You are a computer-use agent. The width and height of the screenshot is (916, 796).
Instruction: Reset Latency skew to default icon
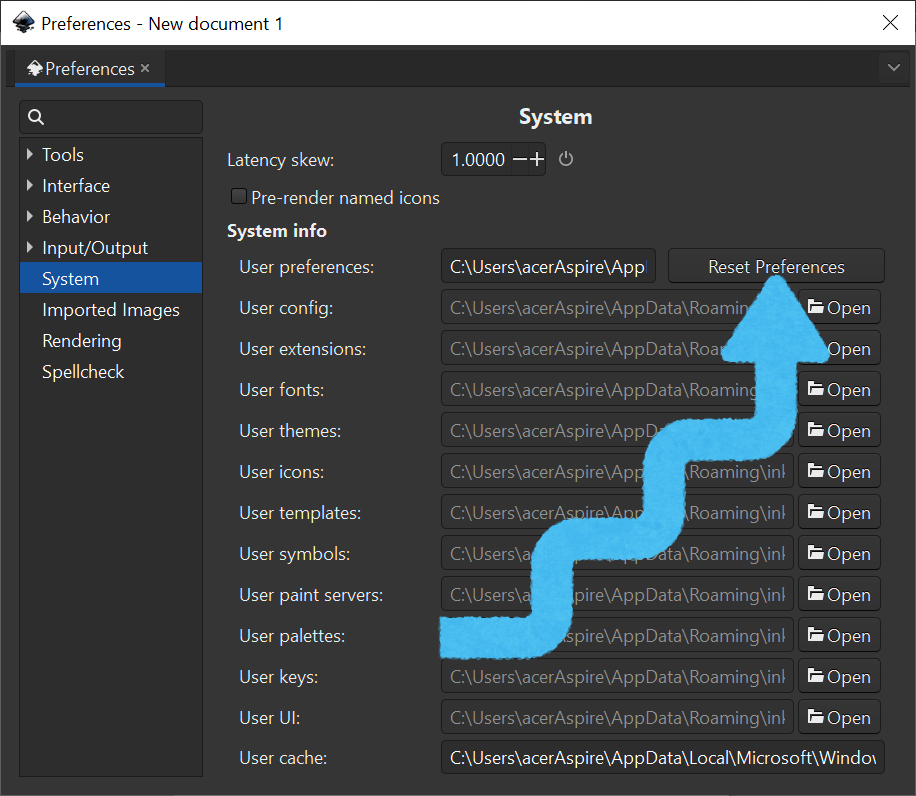coord(566,159)
